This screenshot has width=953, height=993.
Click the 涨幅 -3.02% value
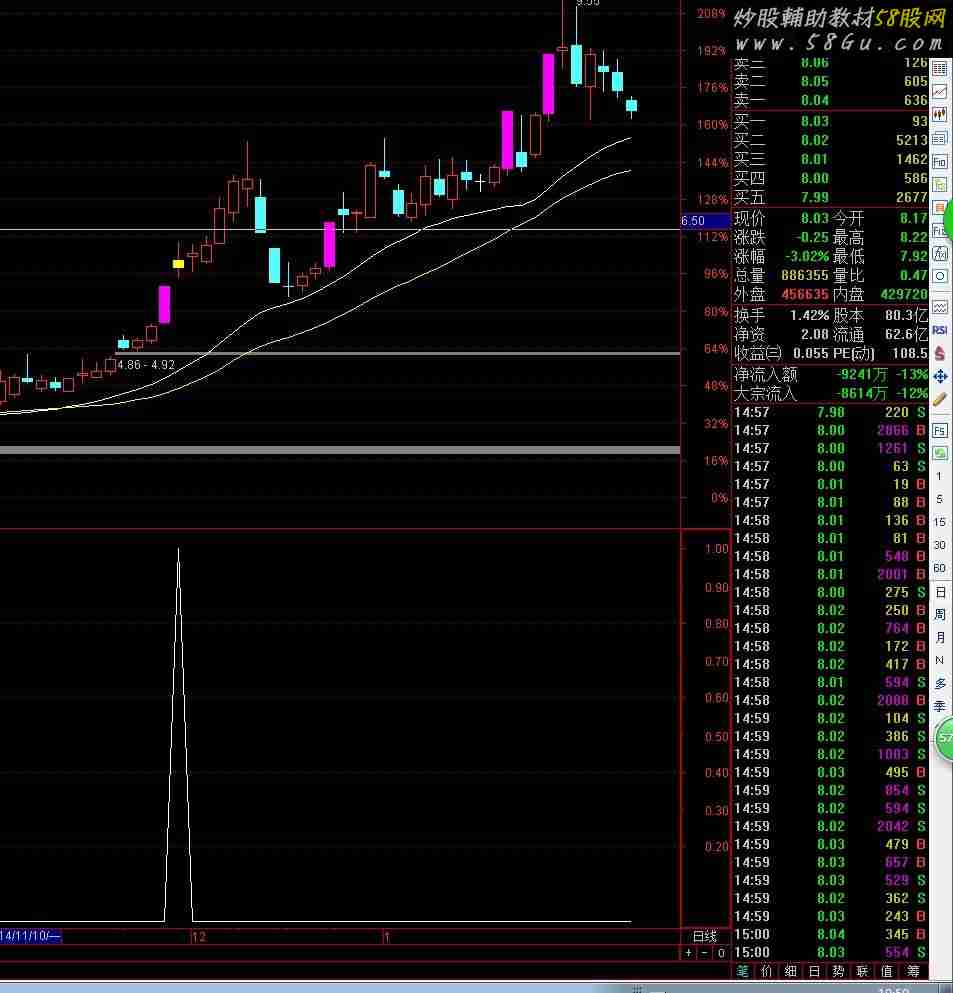tap(807, 256)
